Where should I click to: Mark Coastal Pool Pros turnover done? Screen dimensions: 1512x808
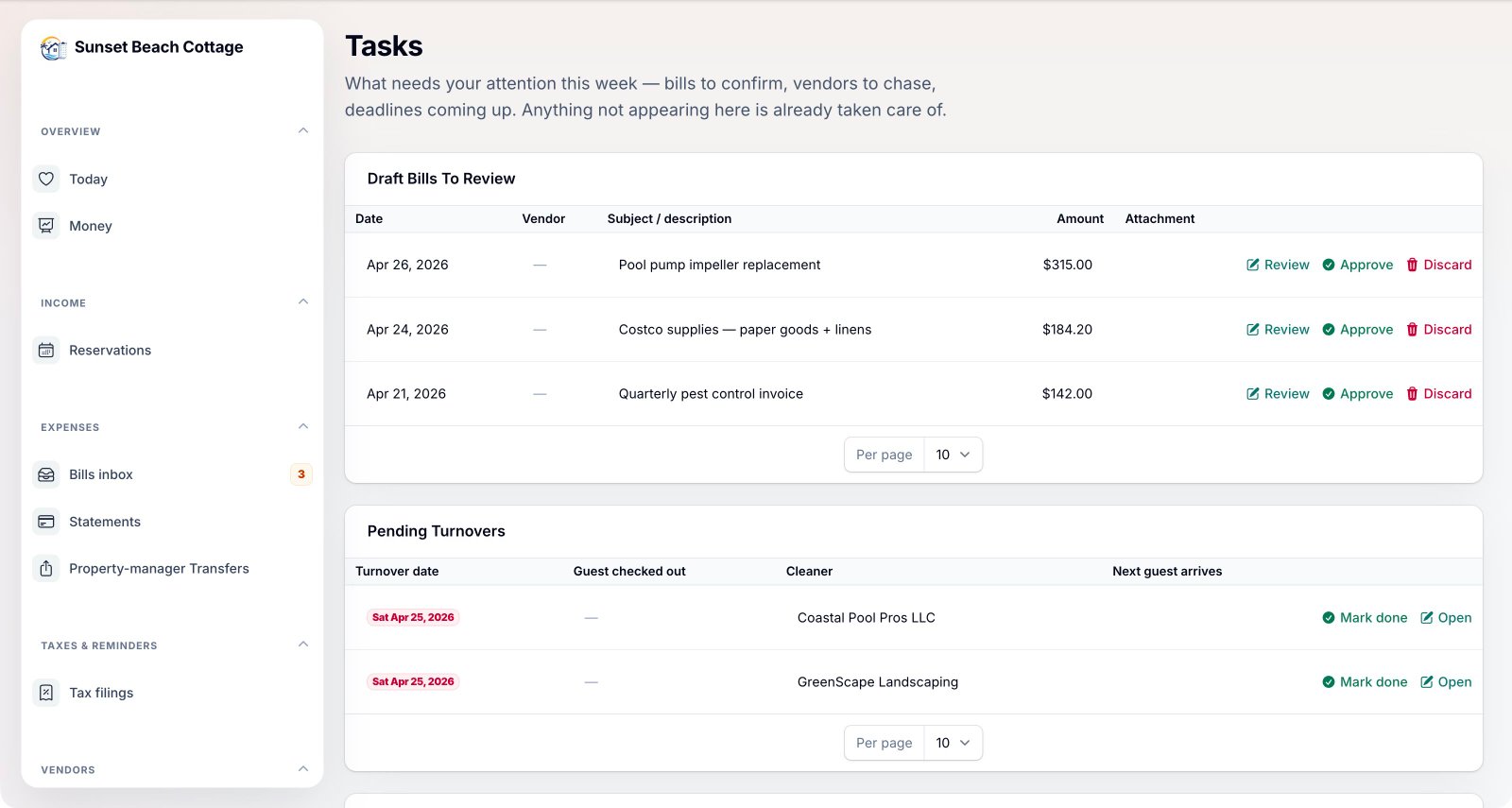click(1365, 618)
